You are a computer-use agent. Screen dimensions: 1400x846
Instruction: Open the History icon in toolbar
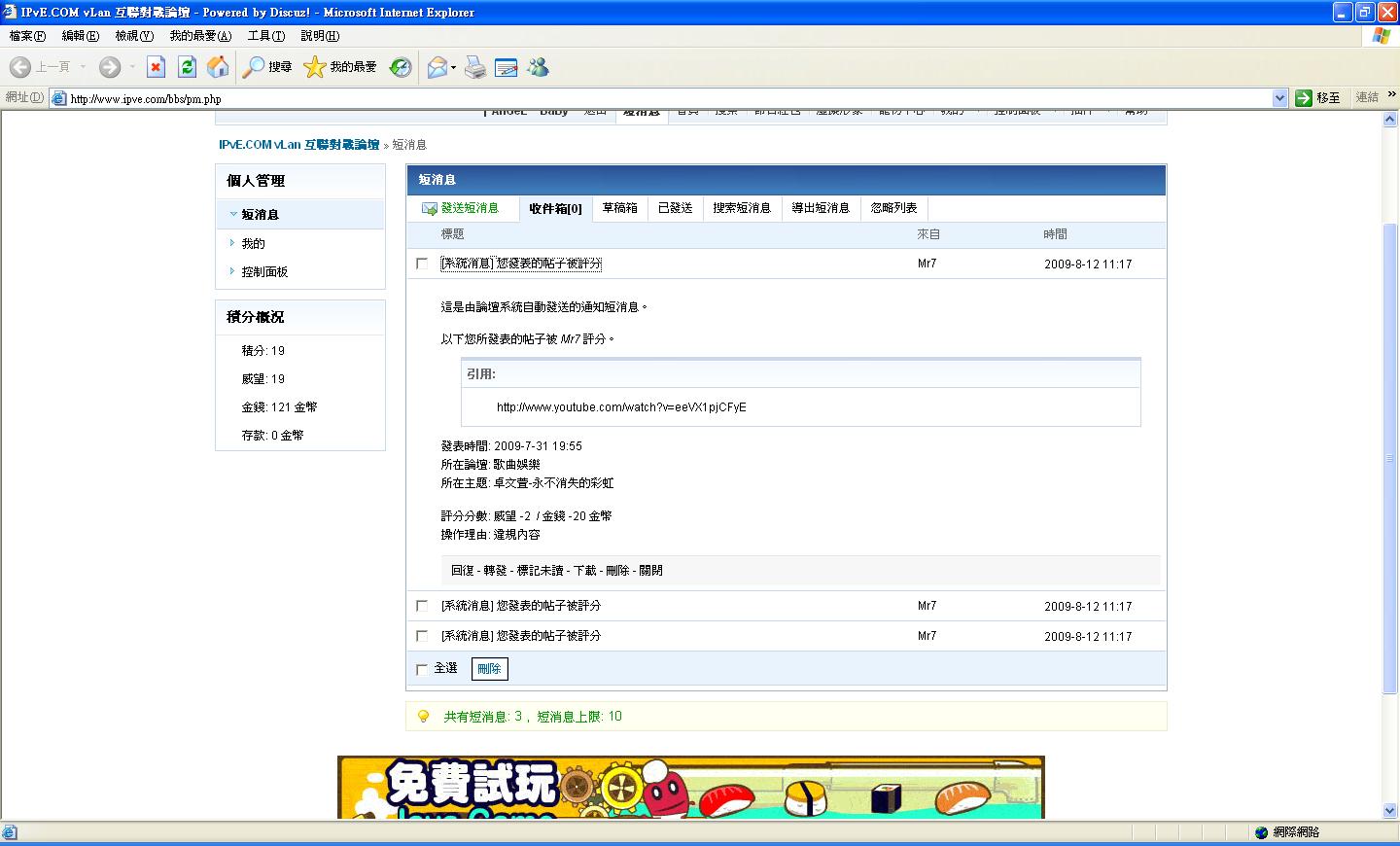(x=401, y=67)
